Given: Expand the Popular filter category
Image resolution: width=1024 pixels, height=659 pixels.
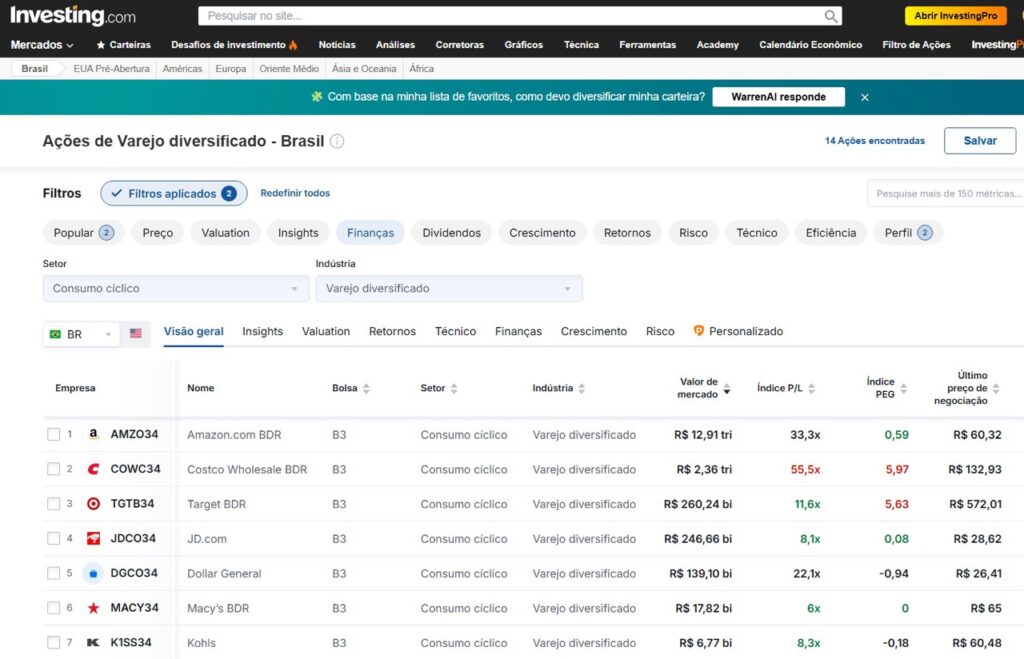Looking at the screenshot, I should pyautogui.click(x=84, y=233).
